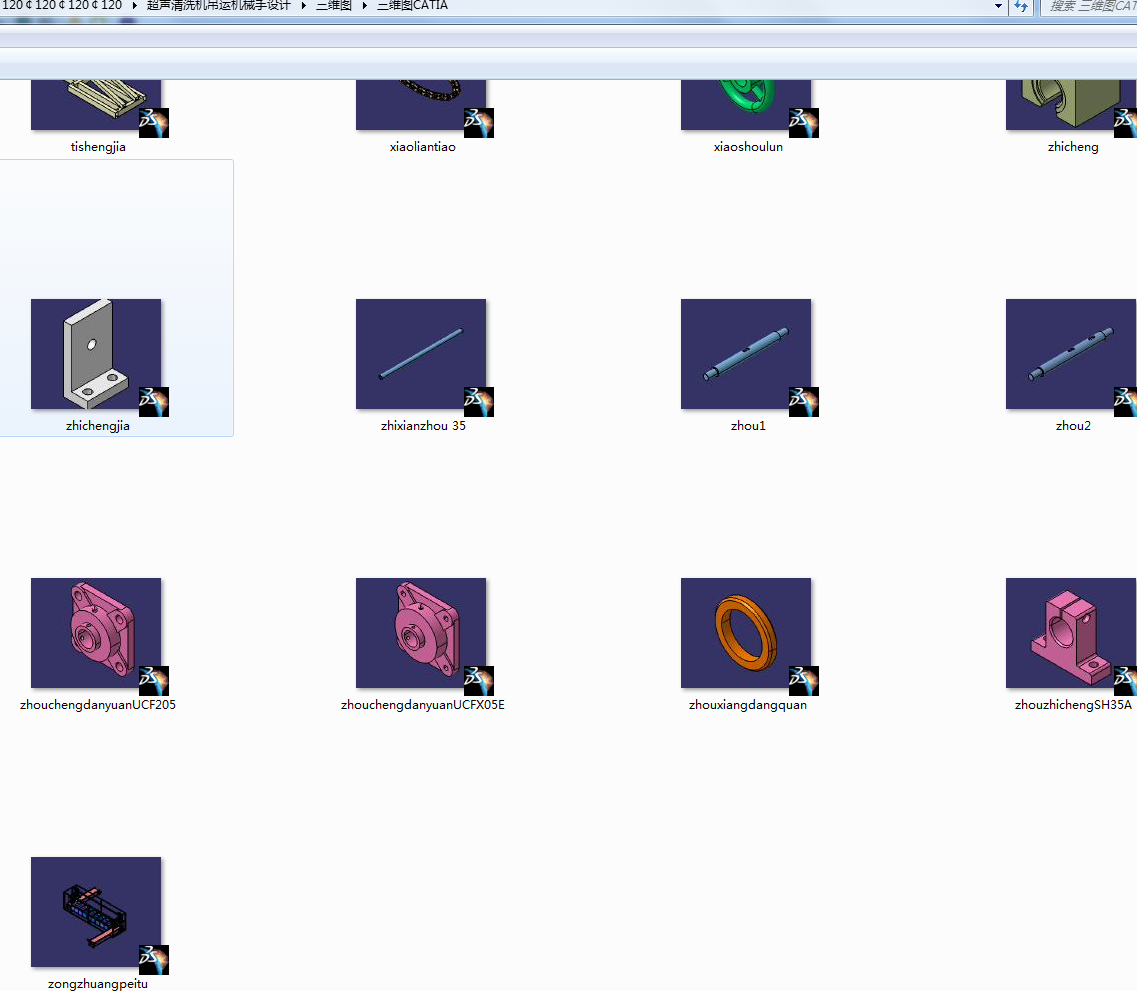Click 三维图CATIA in the address breadcrumb
This screenshot has width=1137, height=991.
(412, 5)
